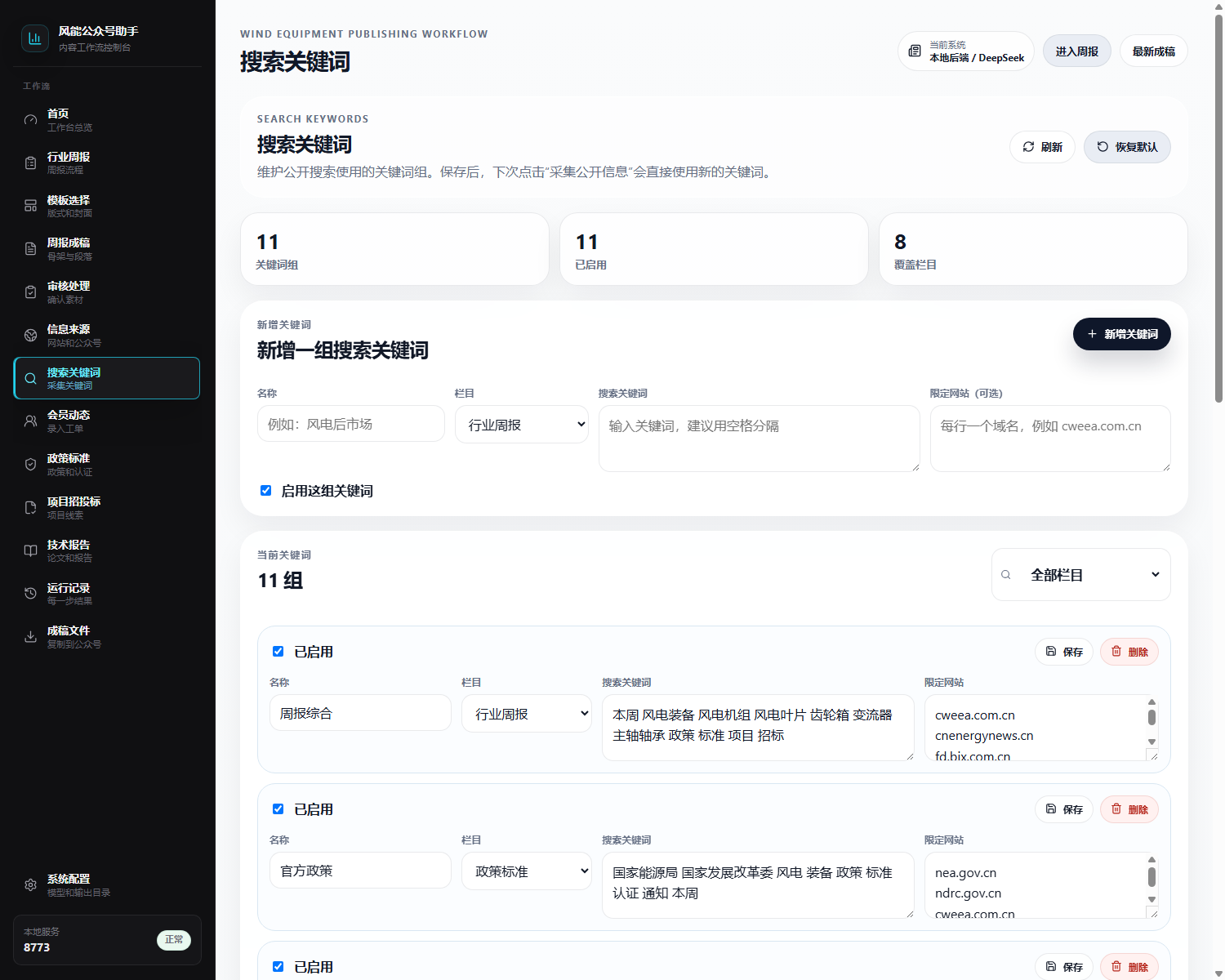This screenshot has width=1225, height=980.
Task: Click the 运行记录 history icon
Action: point(30,594)
